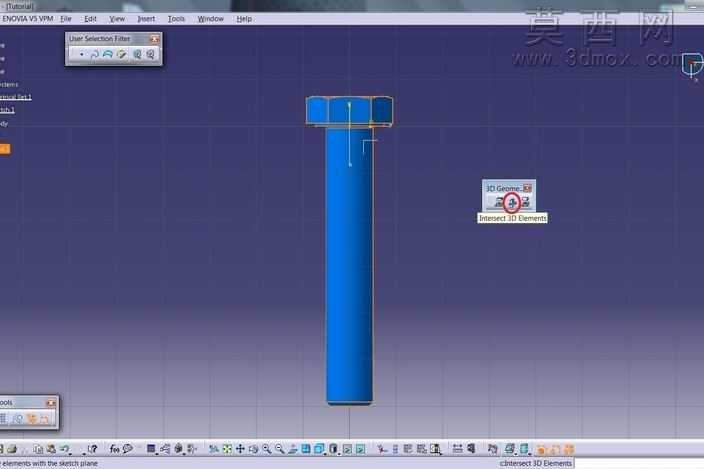Click the Swap Visible Space icon
Image resolution: width=704 pixels, height=469 pixels.
click(x=360, y=449)
